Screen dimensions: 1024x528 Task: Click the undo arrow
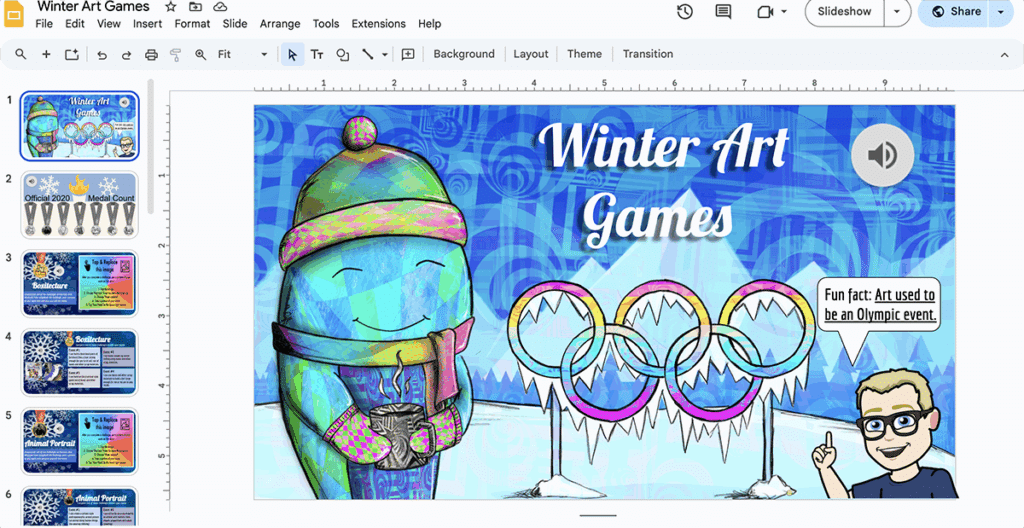pos(102,55)
